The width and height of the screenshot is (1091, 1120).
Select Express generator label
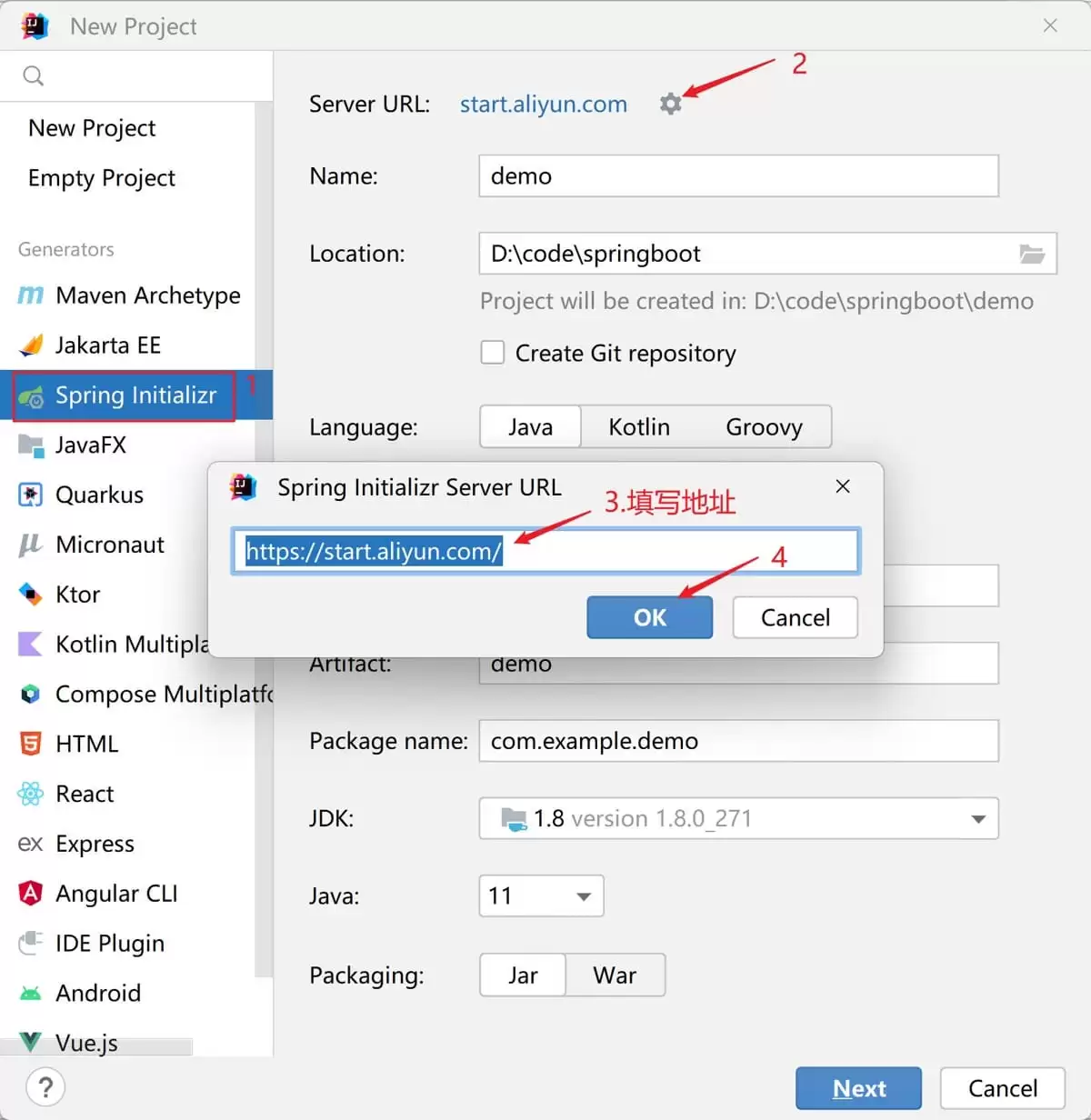coord(95,844)
